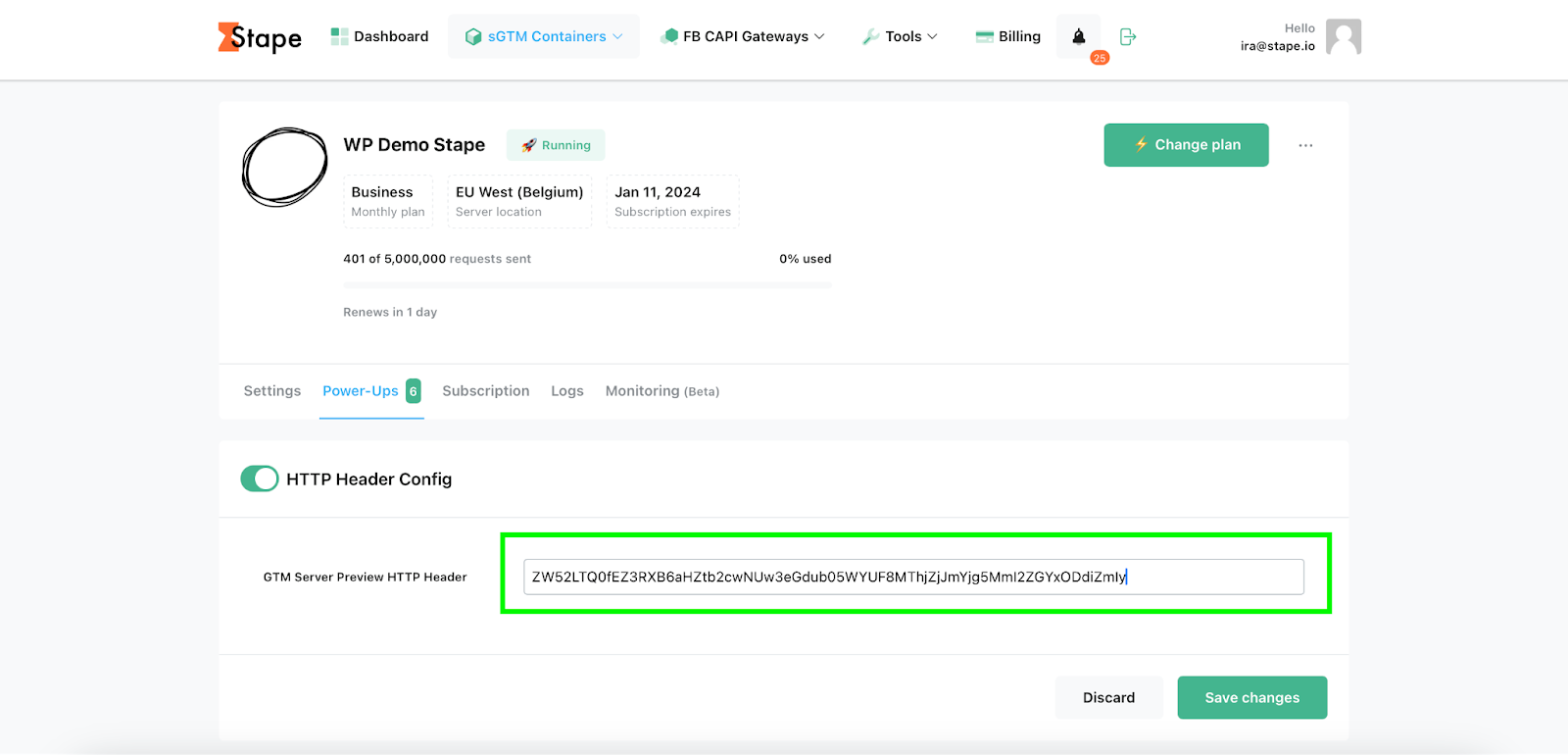Click the Change plan button

(1186, 145)
